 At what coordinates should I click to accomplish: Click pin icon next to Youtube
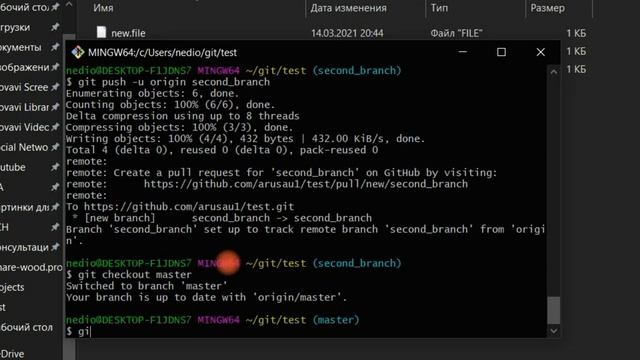[55, 167]
